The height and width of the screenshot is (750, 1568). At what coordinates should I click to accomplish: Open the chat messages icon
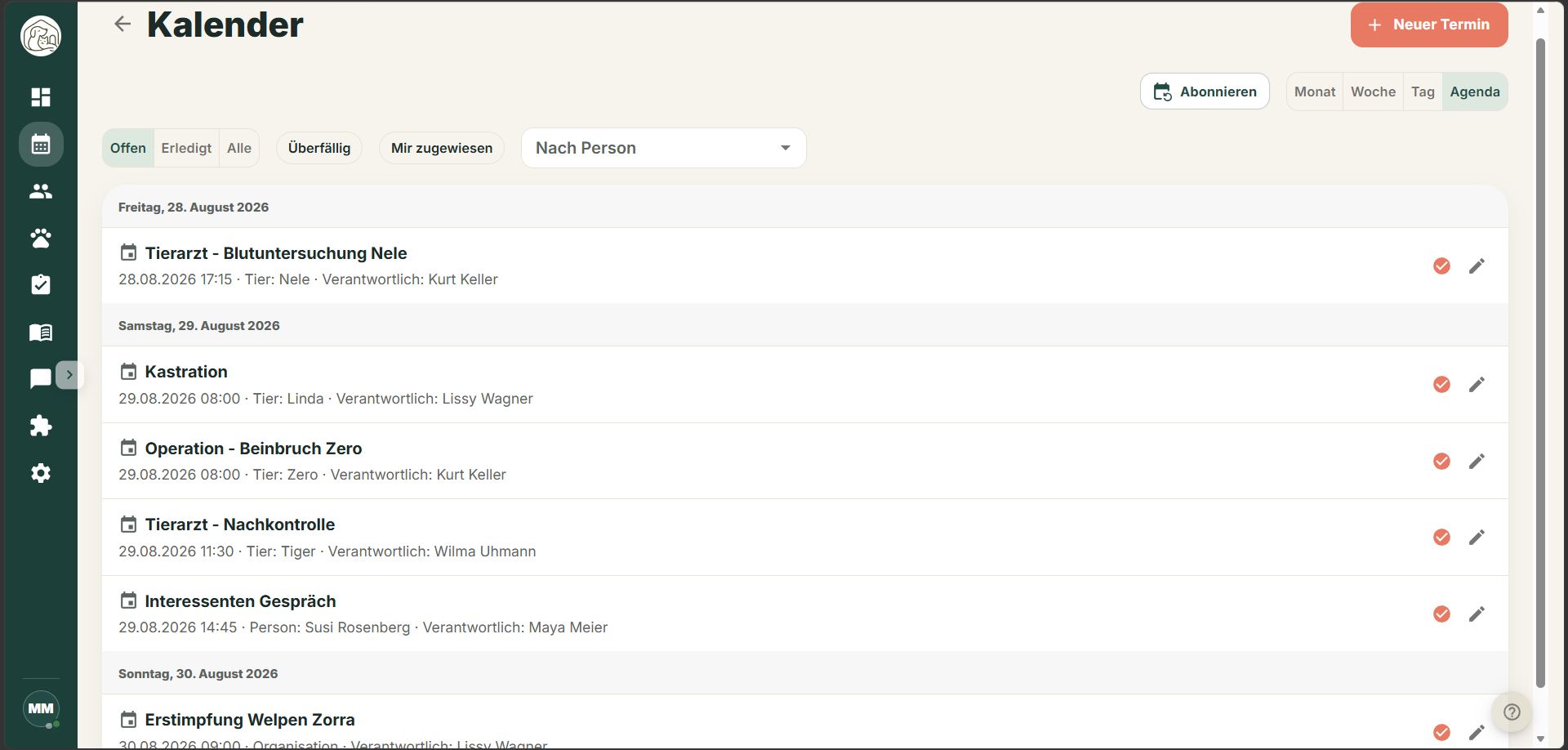click(40, 378)
